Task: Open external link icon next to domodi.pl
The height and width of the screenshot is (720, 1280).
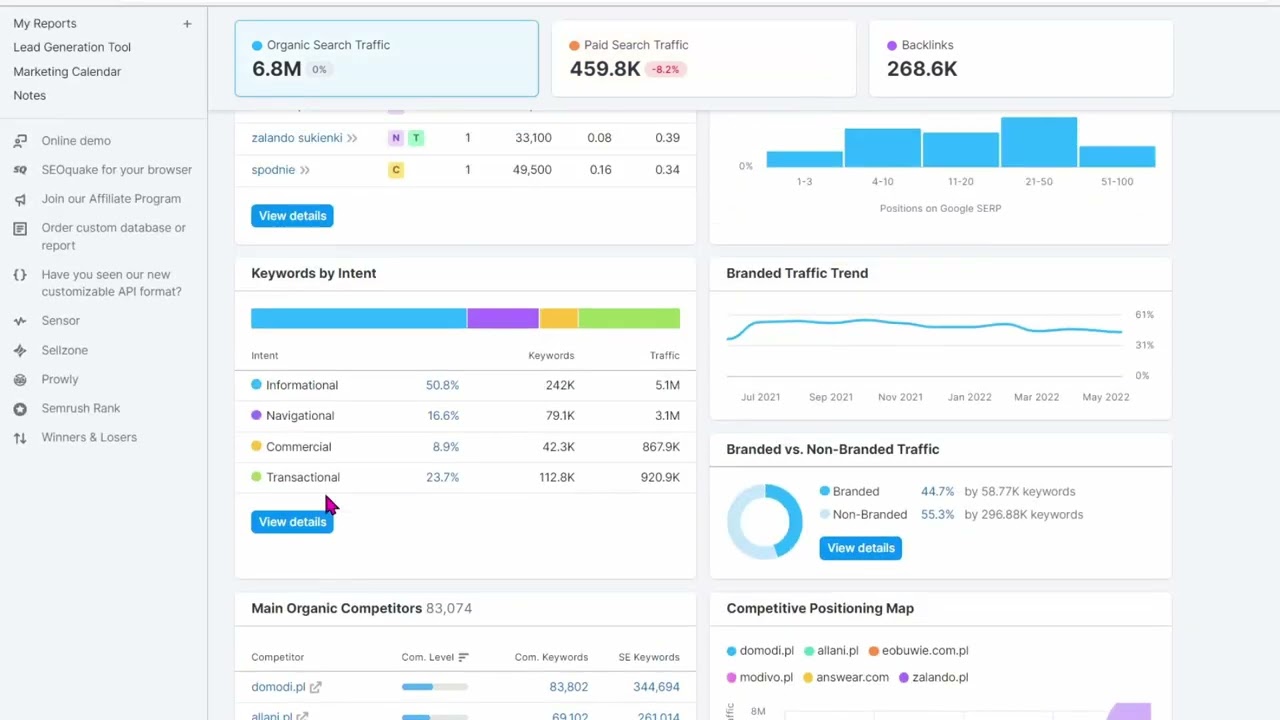Action: [316, 687]
